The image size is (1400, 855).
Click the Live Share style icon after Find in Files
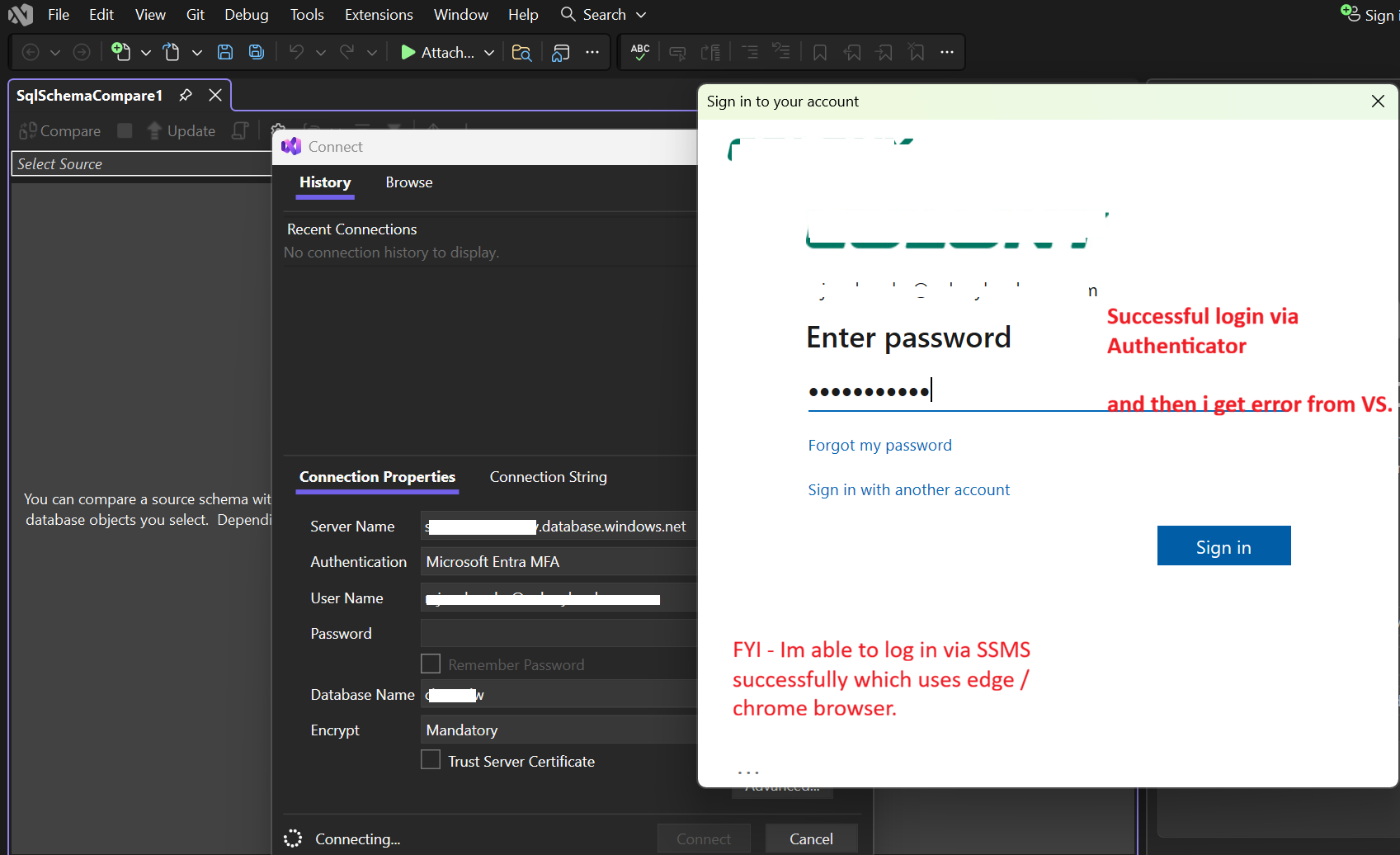click(561, 52)
